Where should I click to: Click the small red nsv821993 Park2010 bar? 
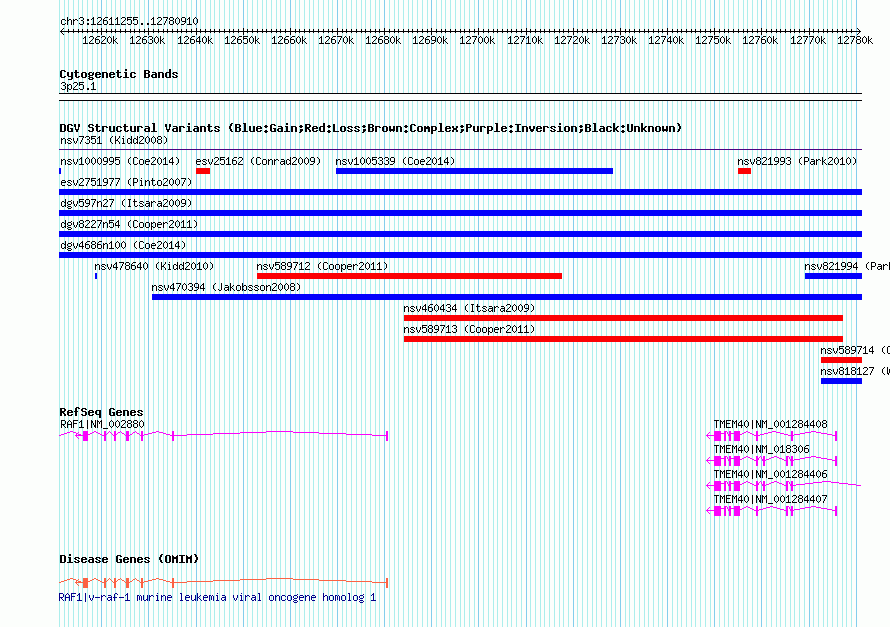click(x=744, y=171)
